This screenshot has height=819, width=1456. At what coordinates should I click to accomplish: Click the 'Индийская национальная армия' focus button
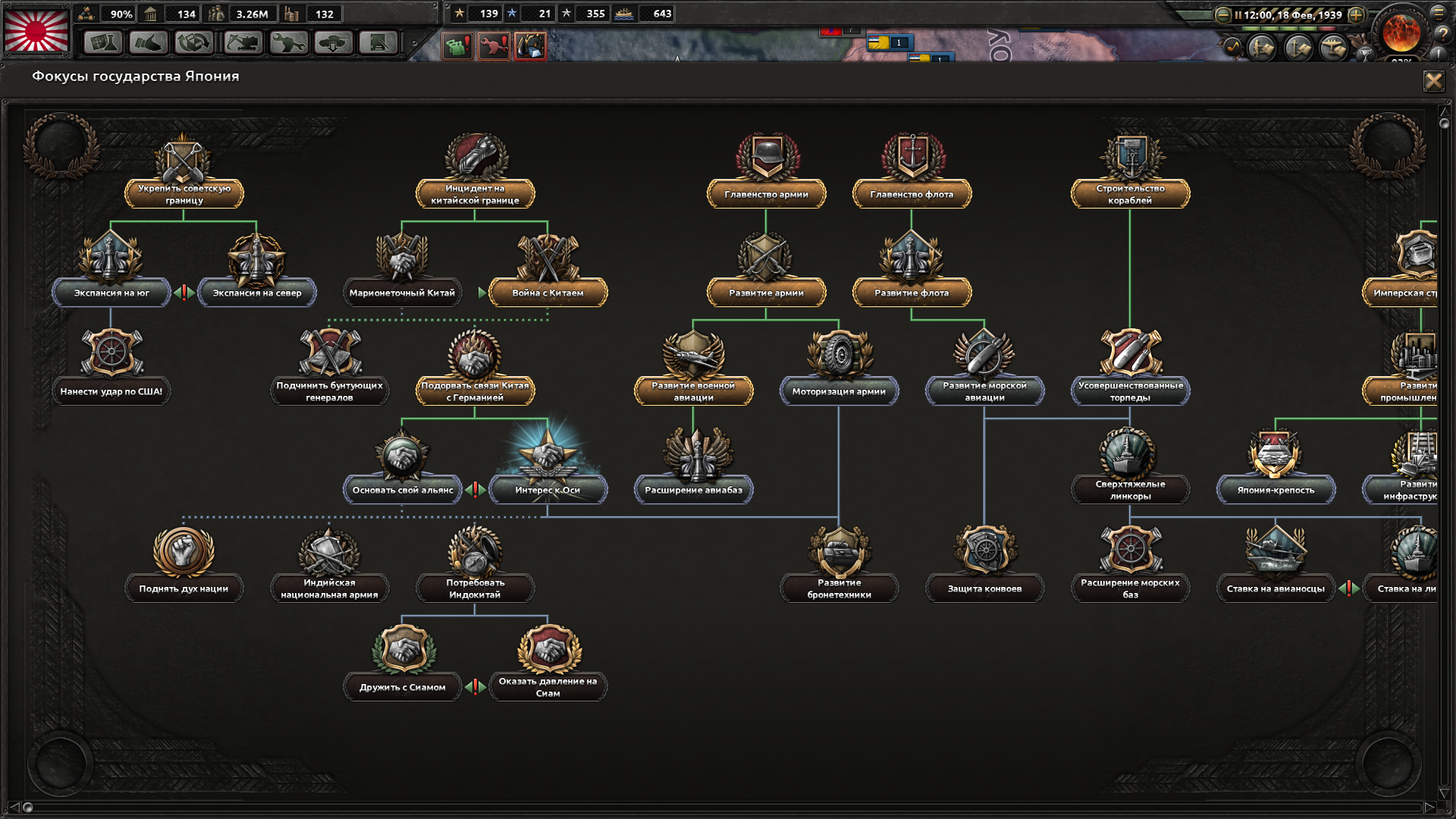(x=330, y=588)
